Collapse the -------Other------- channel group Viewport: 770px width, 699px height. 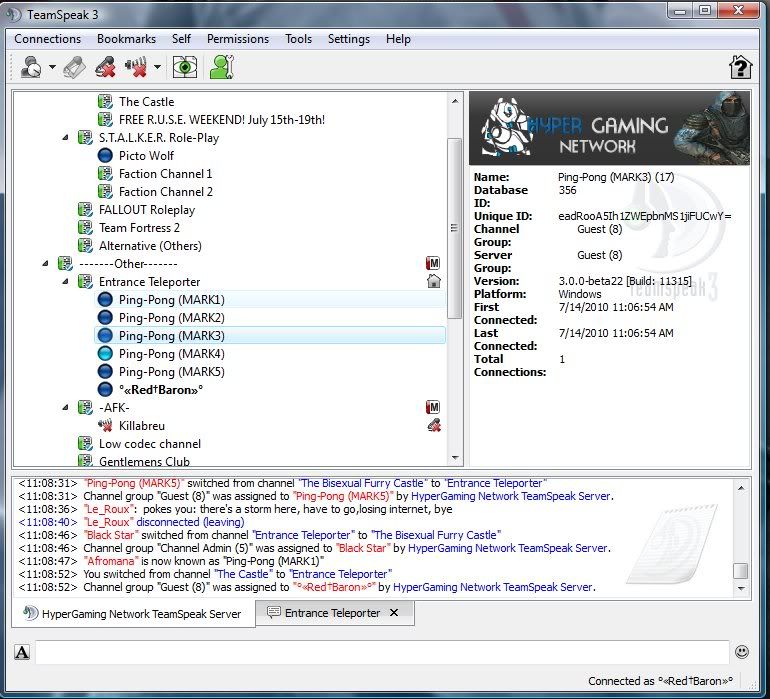click(45, 264)
